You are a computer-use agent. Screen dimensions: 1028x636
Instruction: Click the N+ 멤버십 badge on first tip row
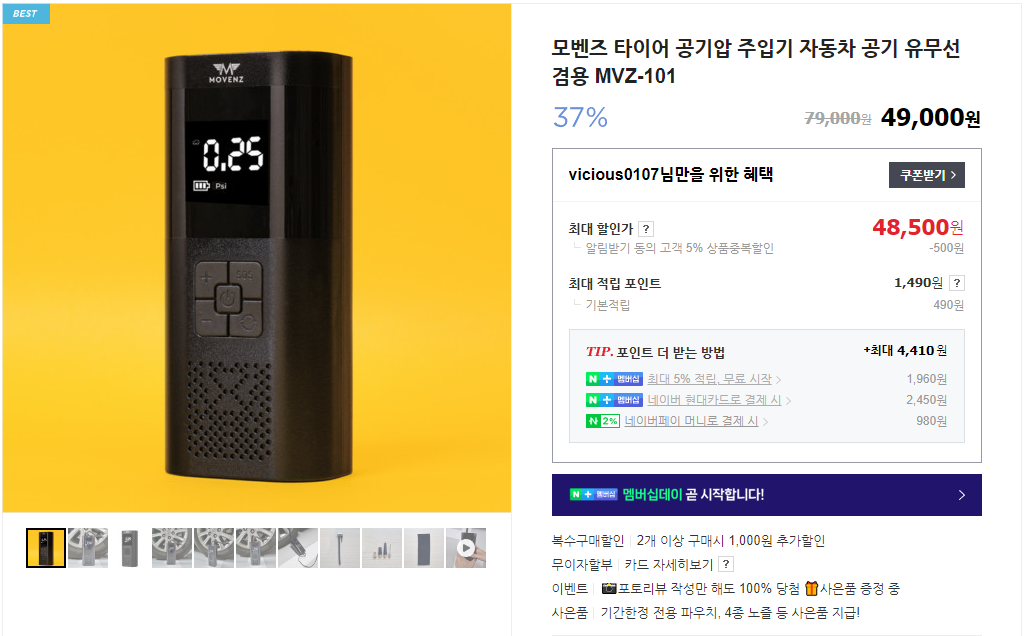tap(614, 379)
